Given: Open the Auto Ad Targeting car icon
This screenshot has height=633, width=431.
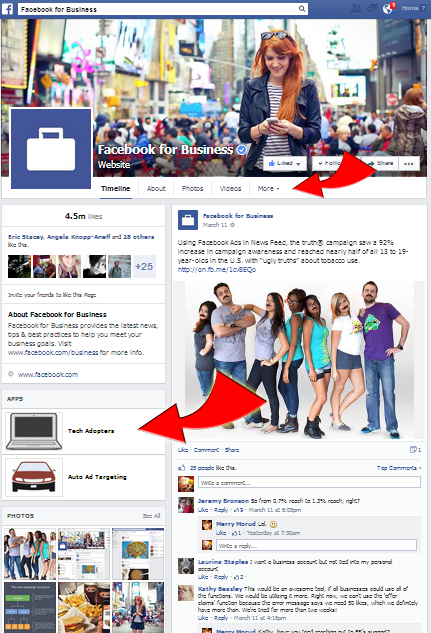Looking at the screenshot, I should 34,477.
